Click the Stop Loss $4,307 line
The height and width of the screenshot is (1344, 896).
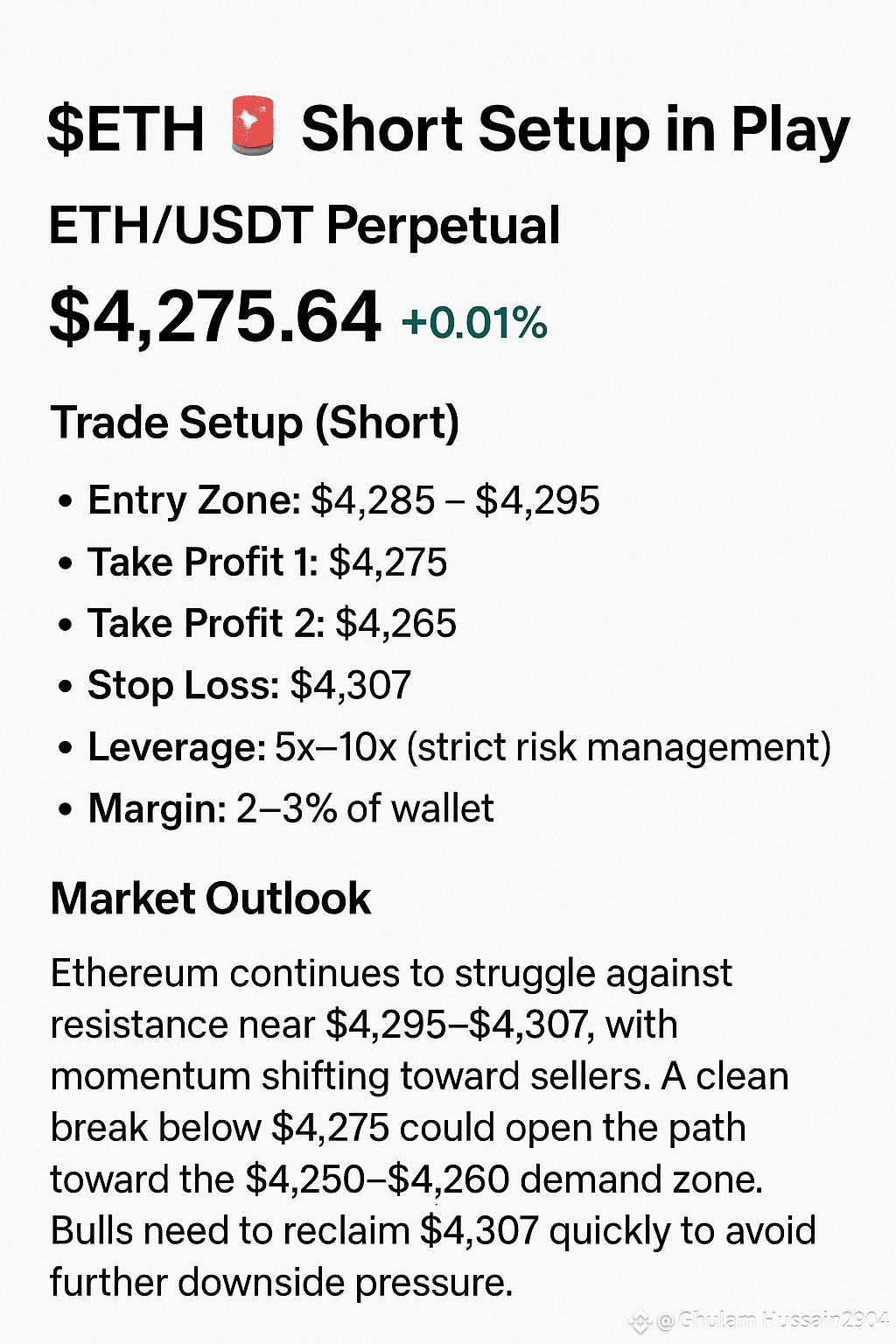tap(234, 685)
